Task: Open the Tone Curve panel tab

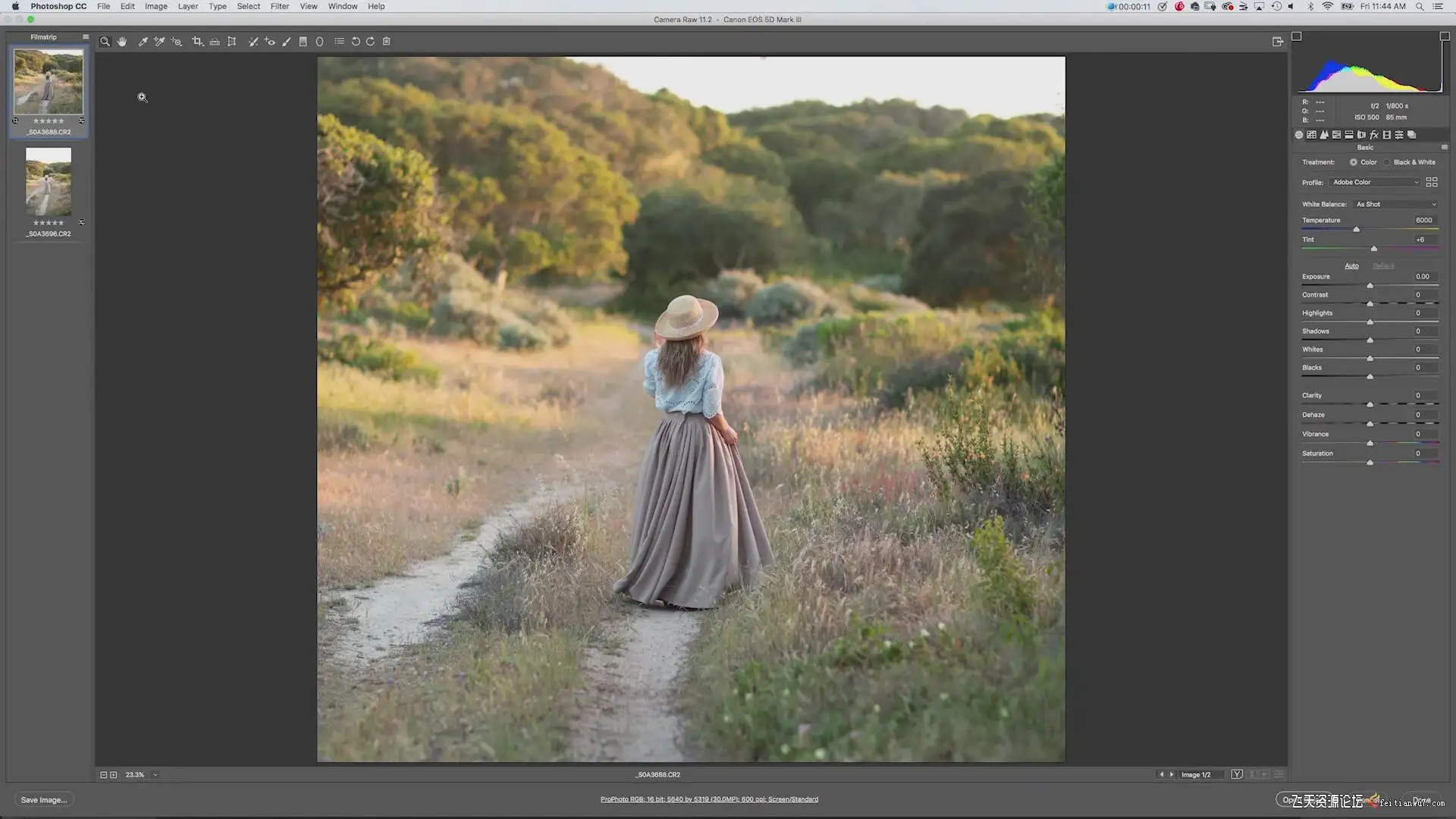Action: tap(1311, 135)
